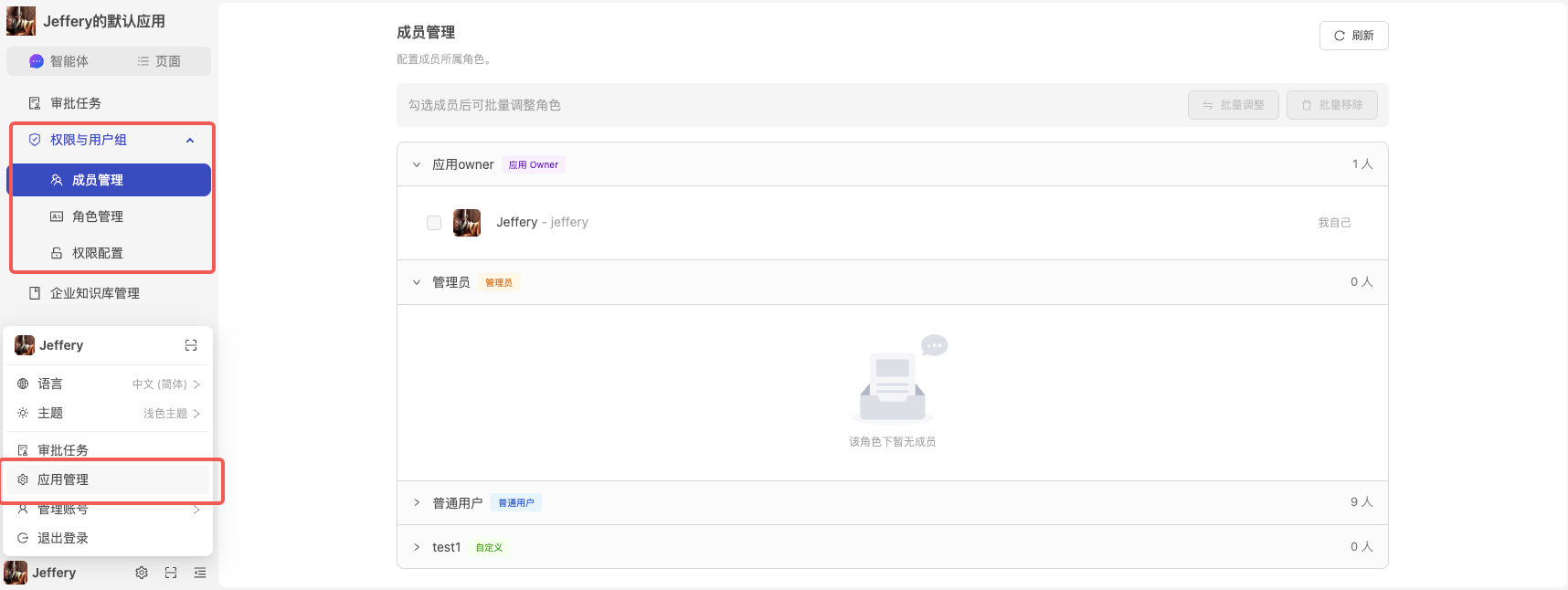Collapse the 应用owner role section
The width and height of the screenshot is (1568, 590).
tap(417, 164)
